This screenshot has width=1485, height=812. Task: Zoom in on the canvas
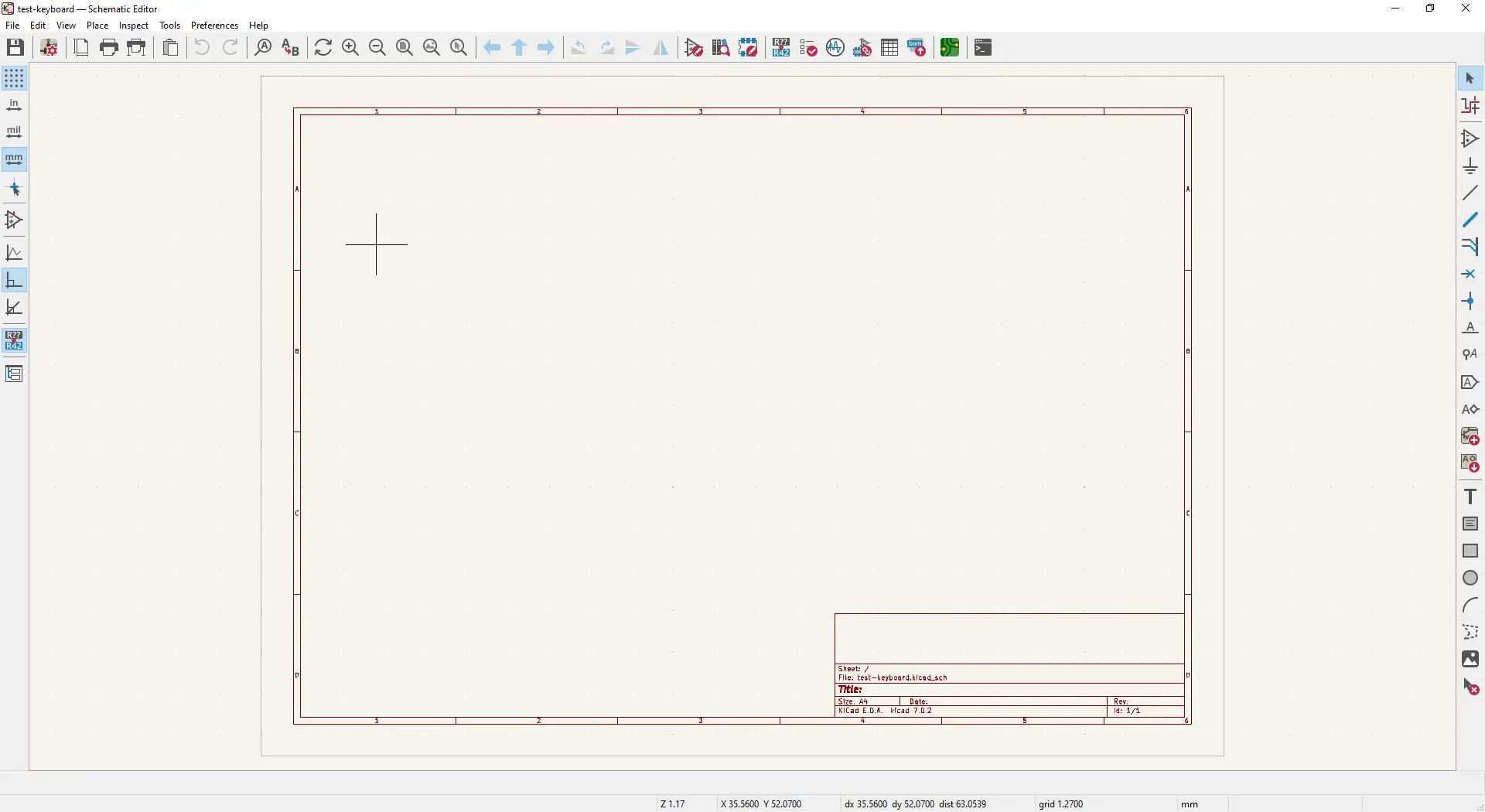point(352,48)
